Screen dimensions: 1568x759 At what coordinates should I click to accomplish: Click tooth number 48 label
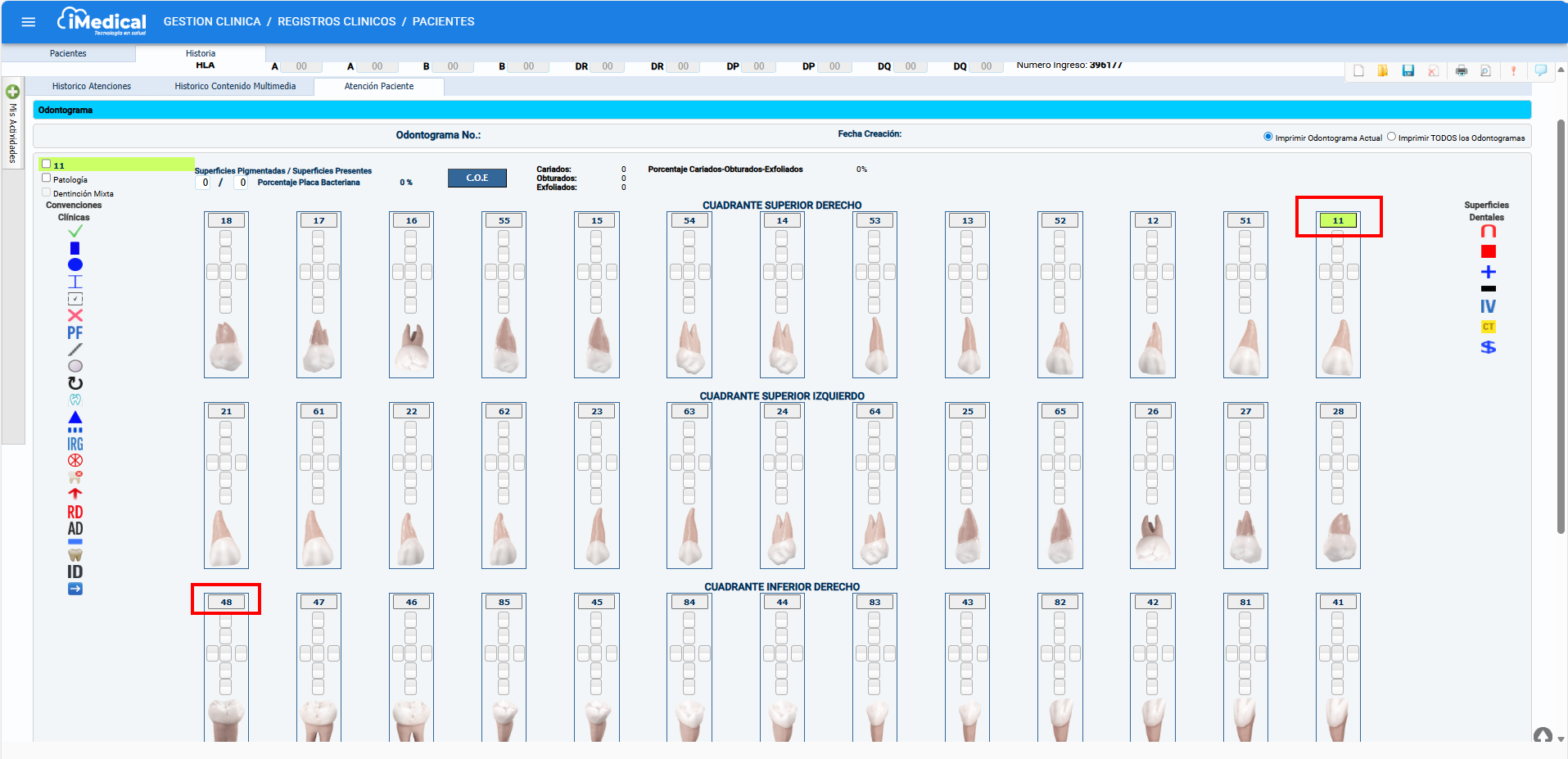(226, 602)
